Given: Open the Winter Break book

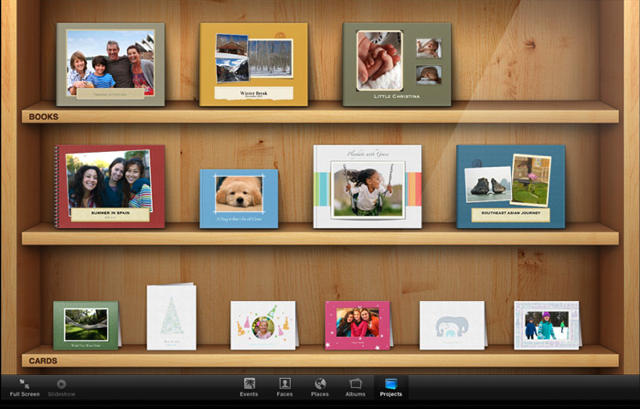Looking at the screenshot, I should (x=253, y=64).
